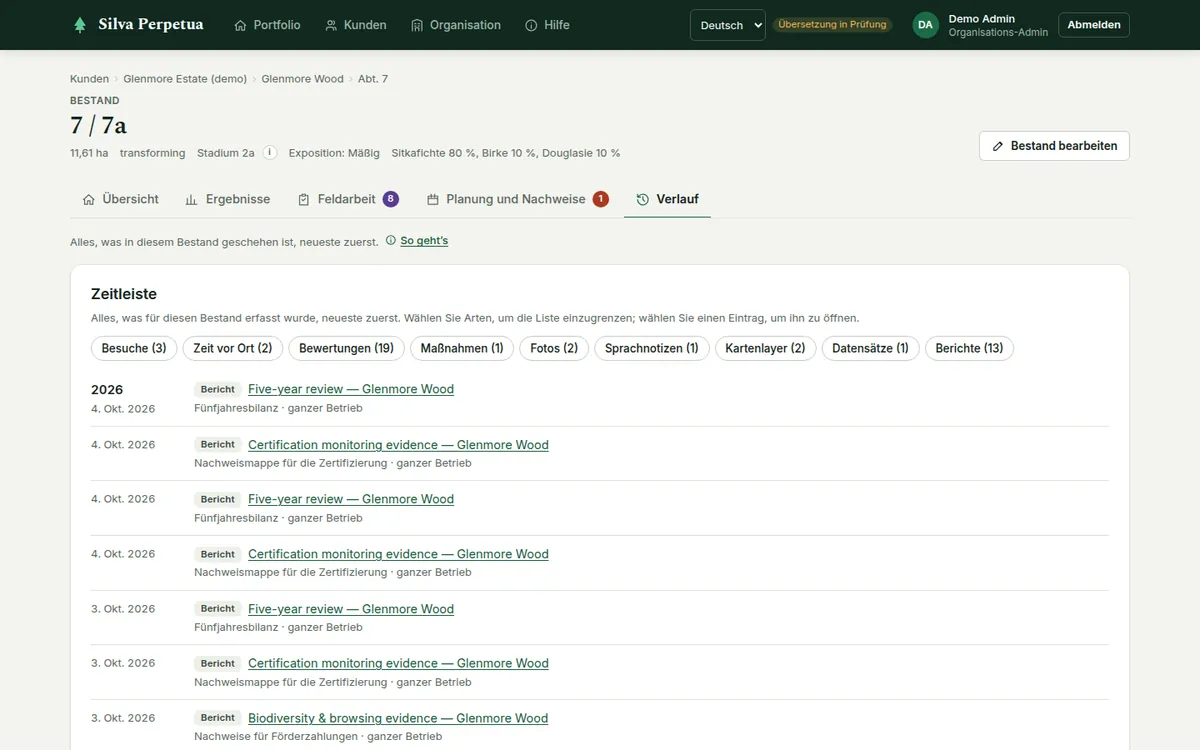Select the Verlauf tab
This screenshot has width=1200, height=750.
pyautogui.click(x=667, y=199)
